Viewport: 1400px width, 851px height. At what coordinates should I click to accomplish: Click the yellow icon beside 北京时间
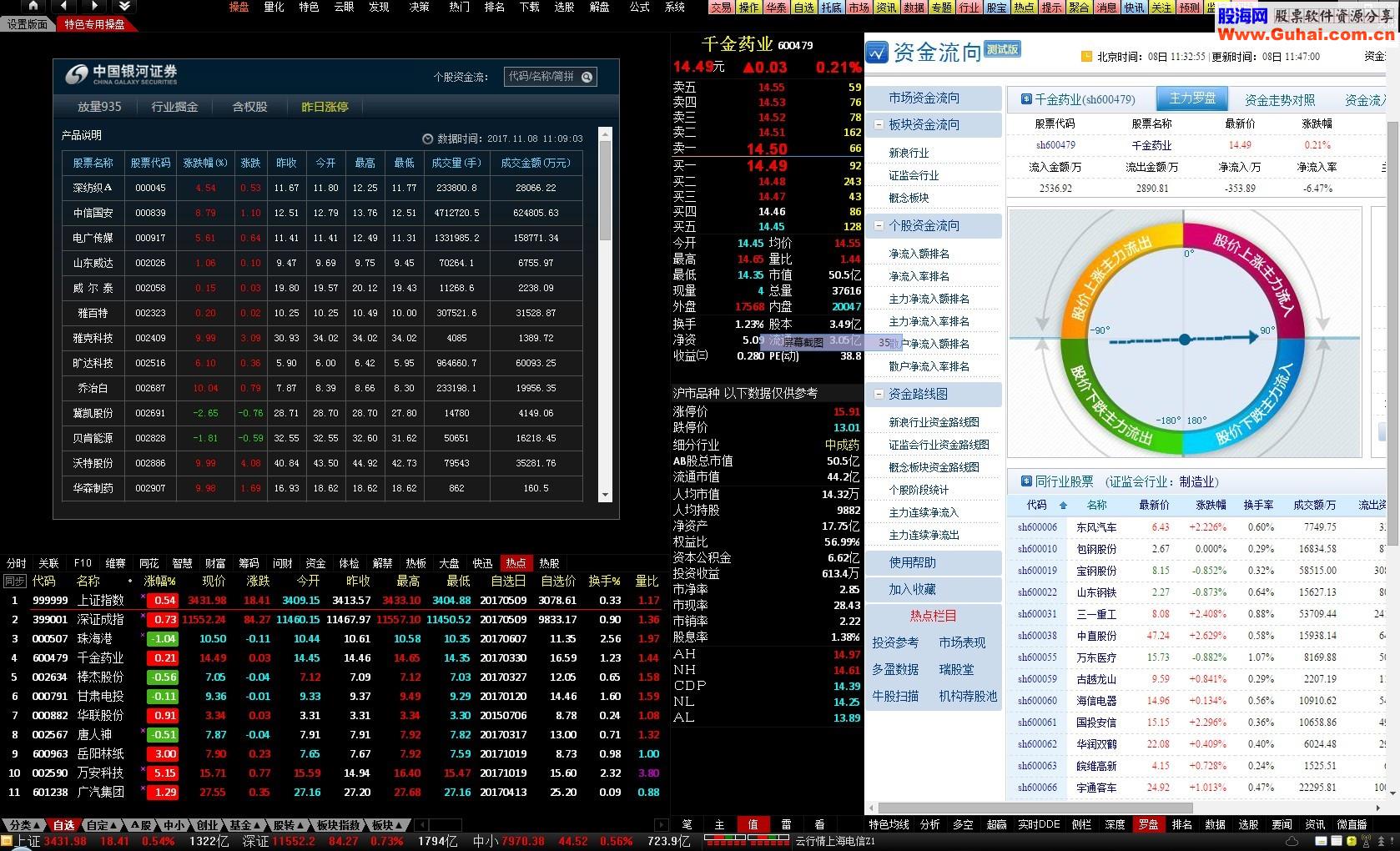coord(1086,57)
